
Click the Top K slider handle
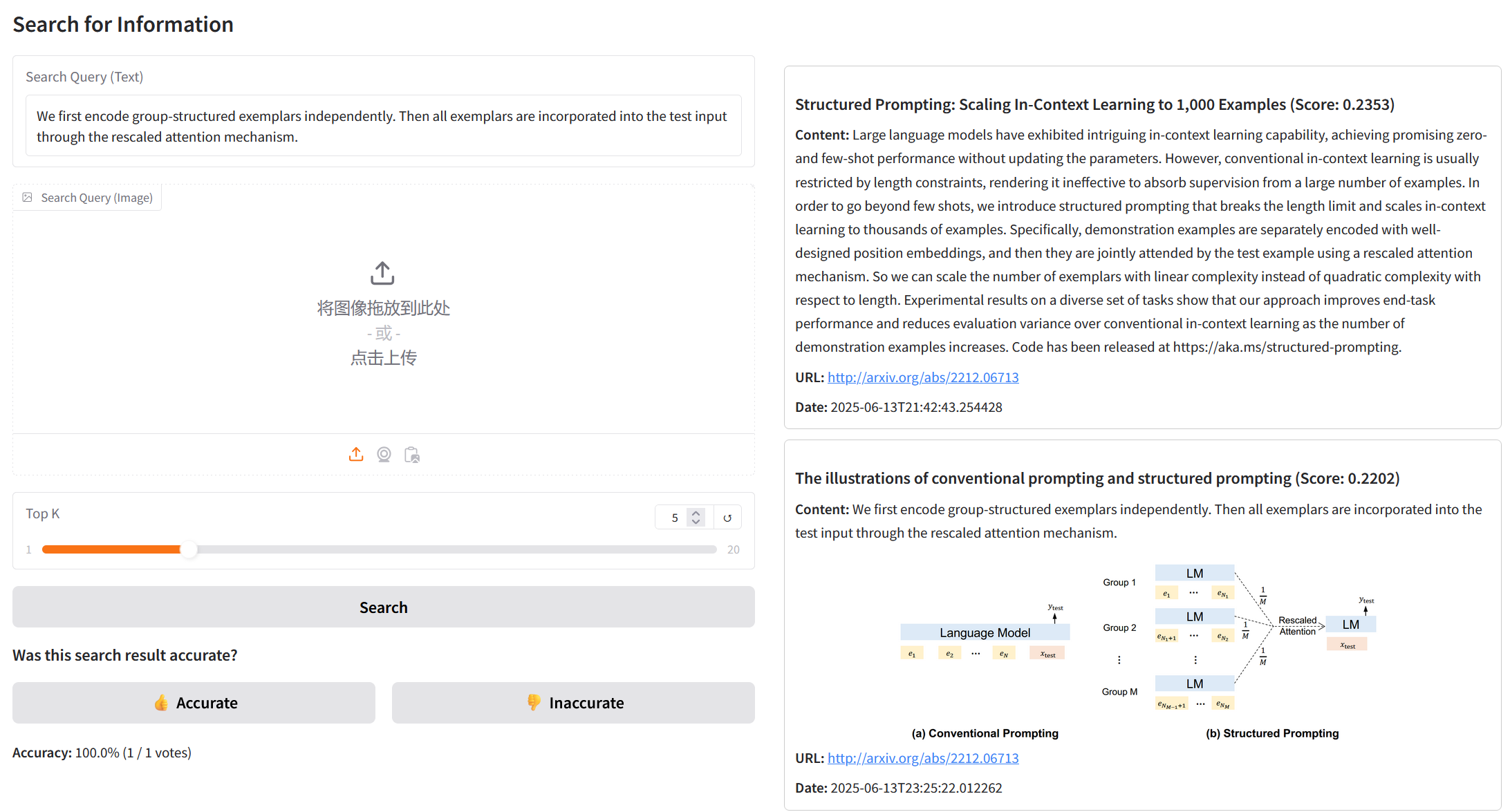click(x=189, y=549)
